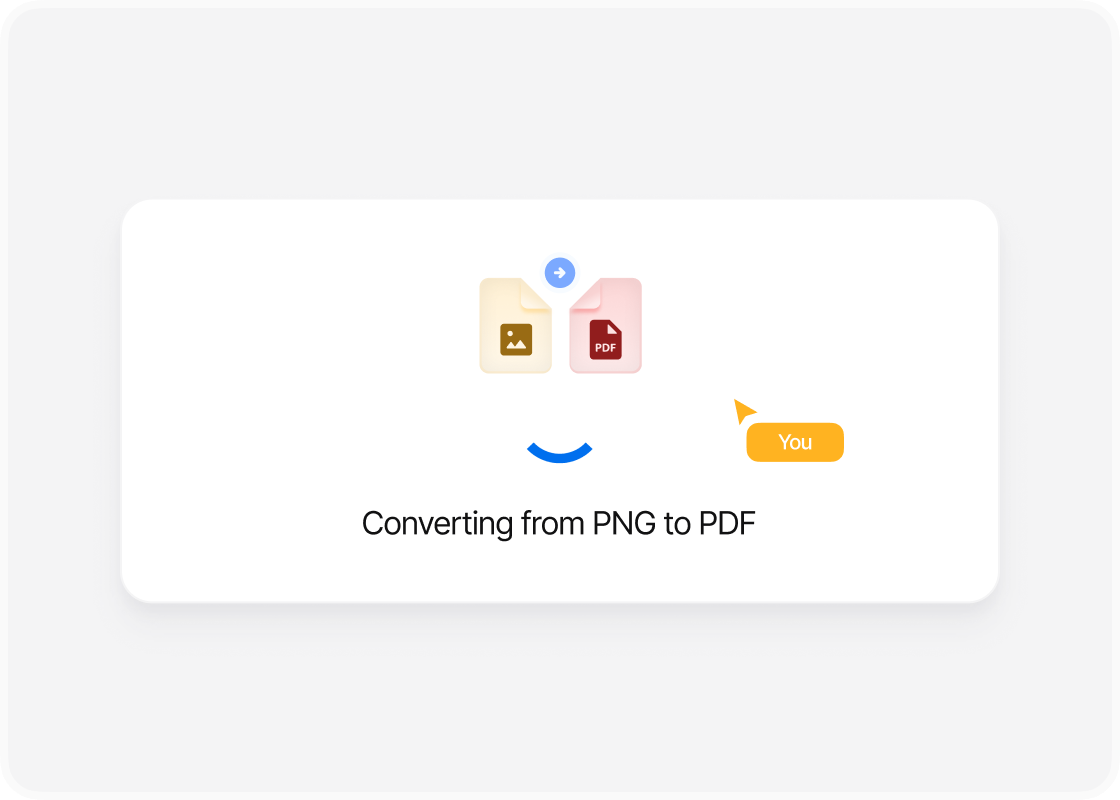
Task: Click the brown picture glyph
Action: pos(516,340)
